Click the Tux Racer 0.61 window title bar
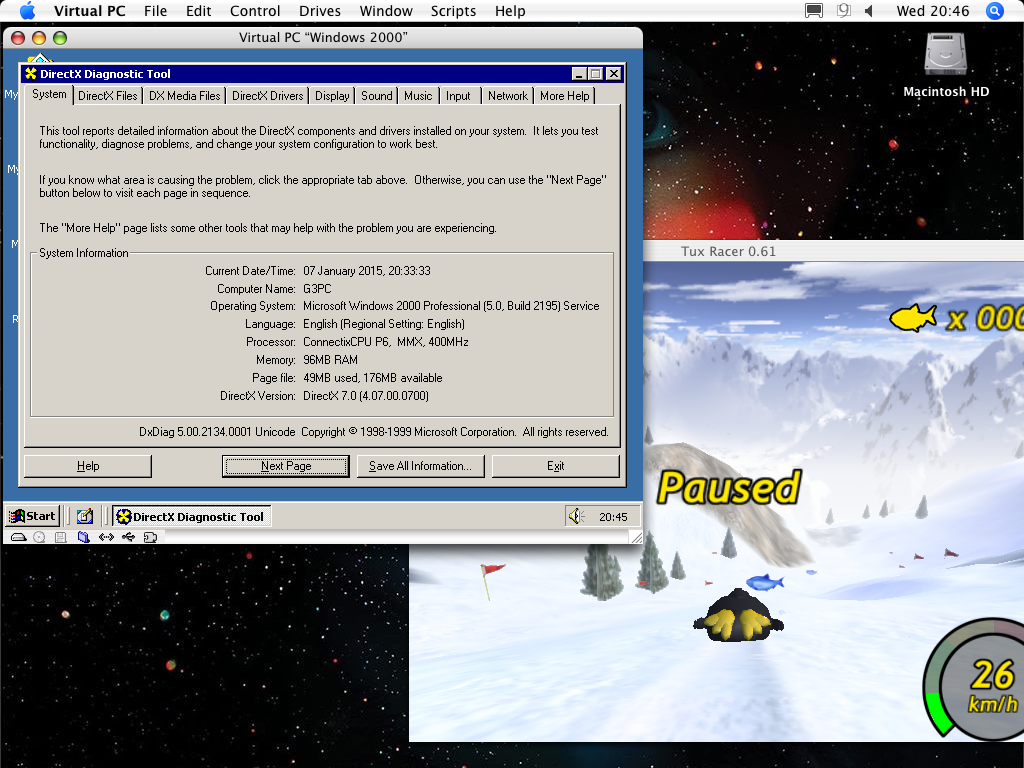Viewport: 1024px width, 768px height. [833, 251]
